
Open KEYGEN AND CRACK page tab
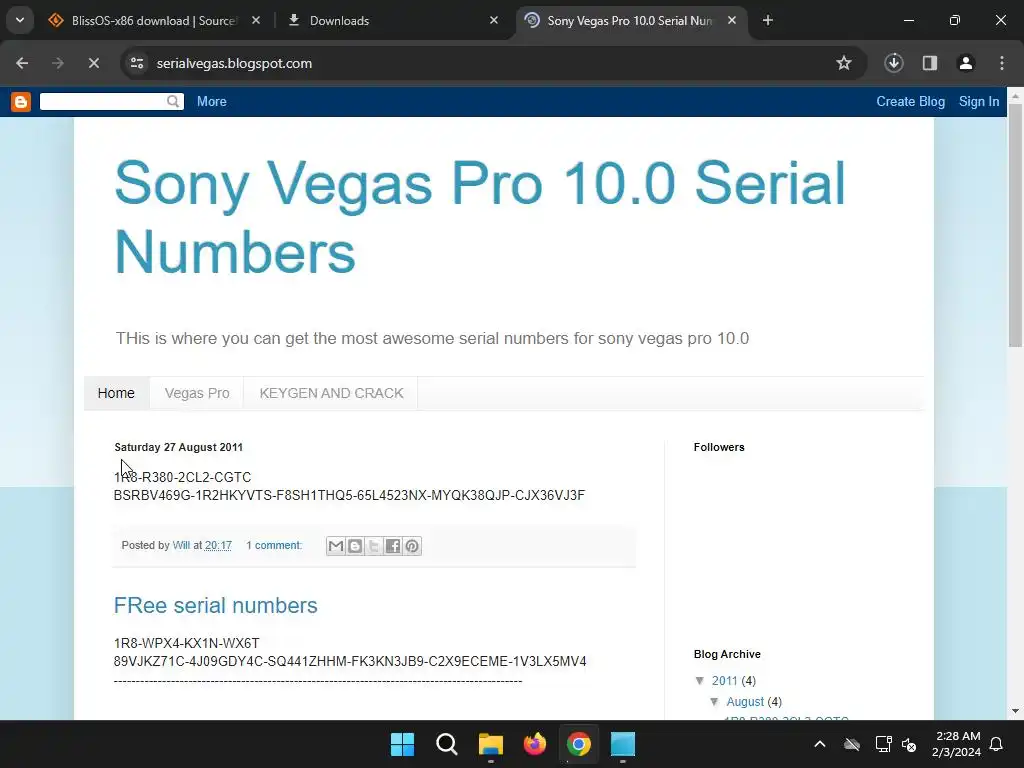[x=331, y=393]
